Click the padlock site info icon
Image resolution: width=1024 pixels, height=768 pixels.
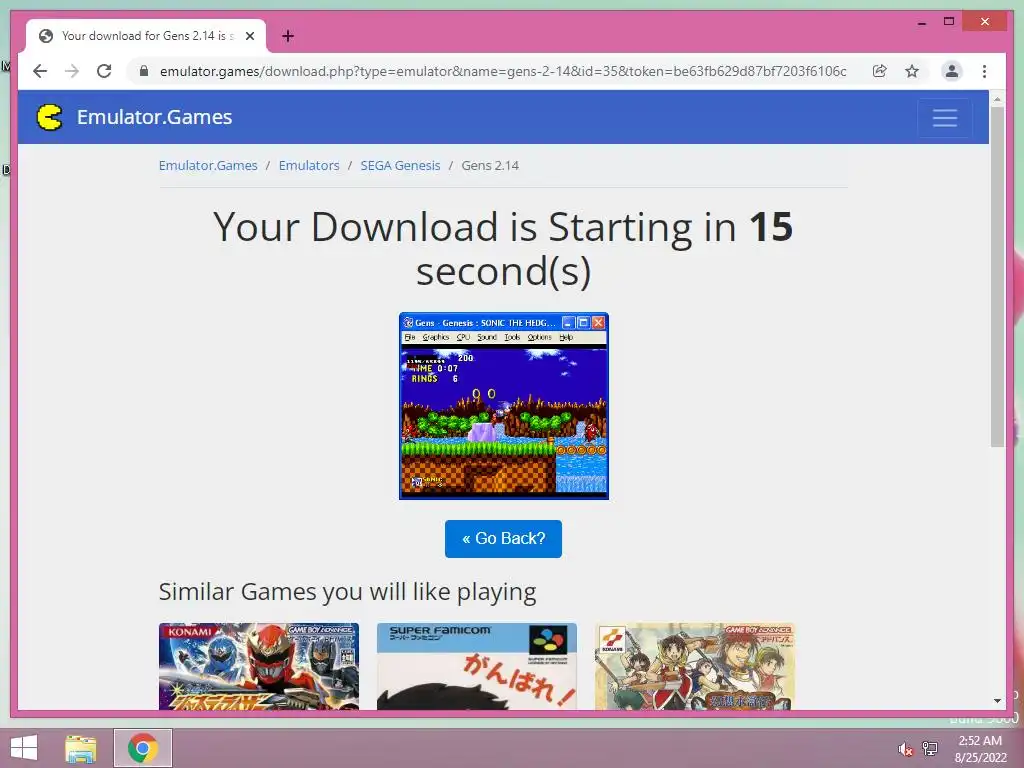(144, 71)
